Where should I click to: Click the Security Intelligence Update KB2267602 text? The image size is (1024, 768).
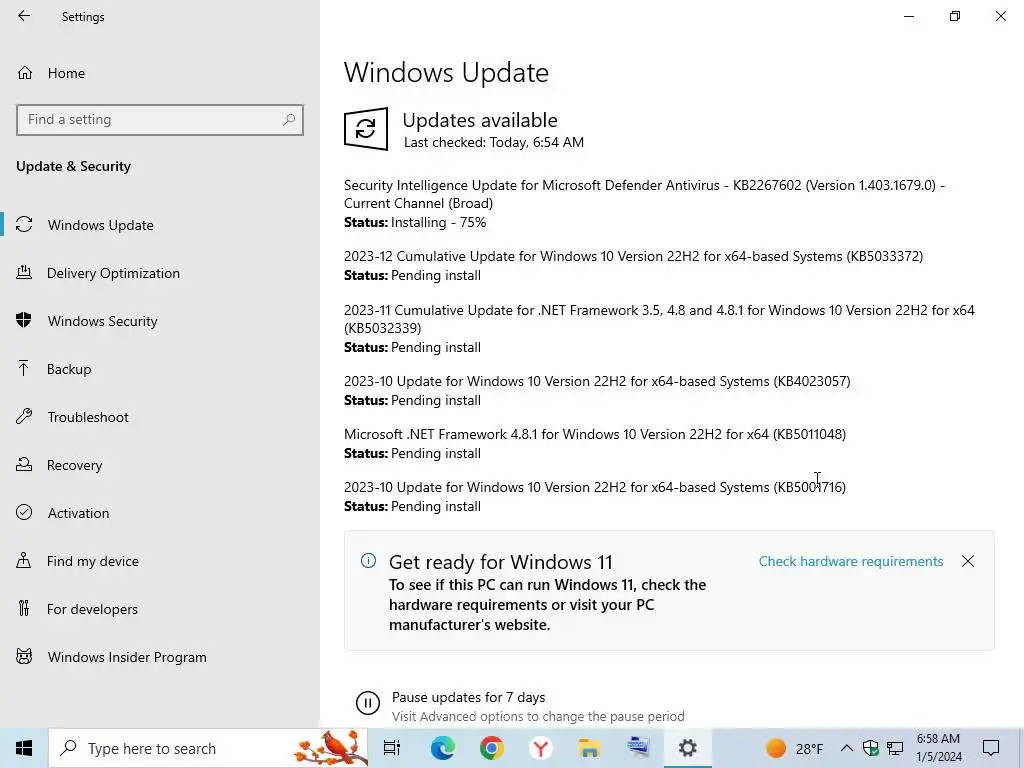pyautogui.click(x=645, y=194)
